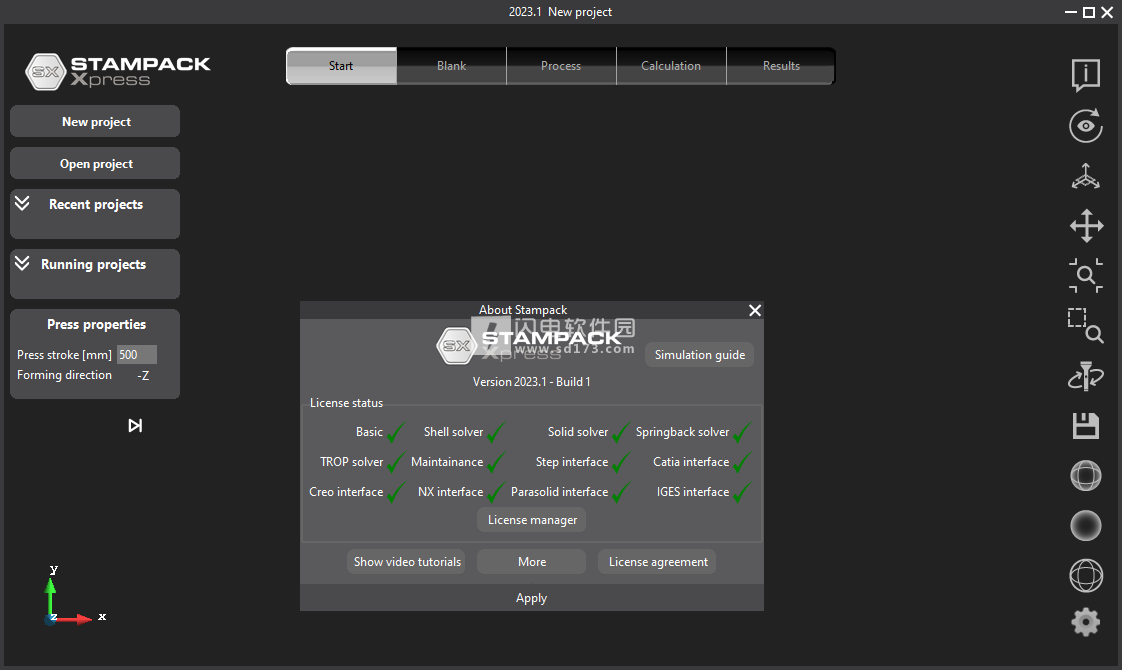1122x670 pixels.
Task: Select the zoom-to-selection box icon
Action: point(1085,325)
